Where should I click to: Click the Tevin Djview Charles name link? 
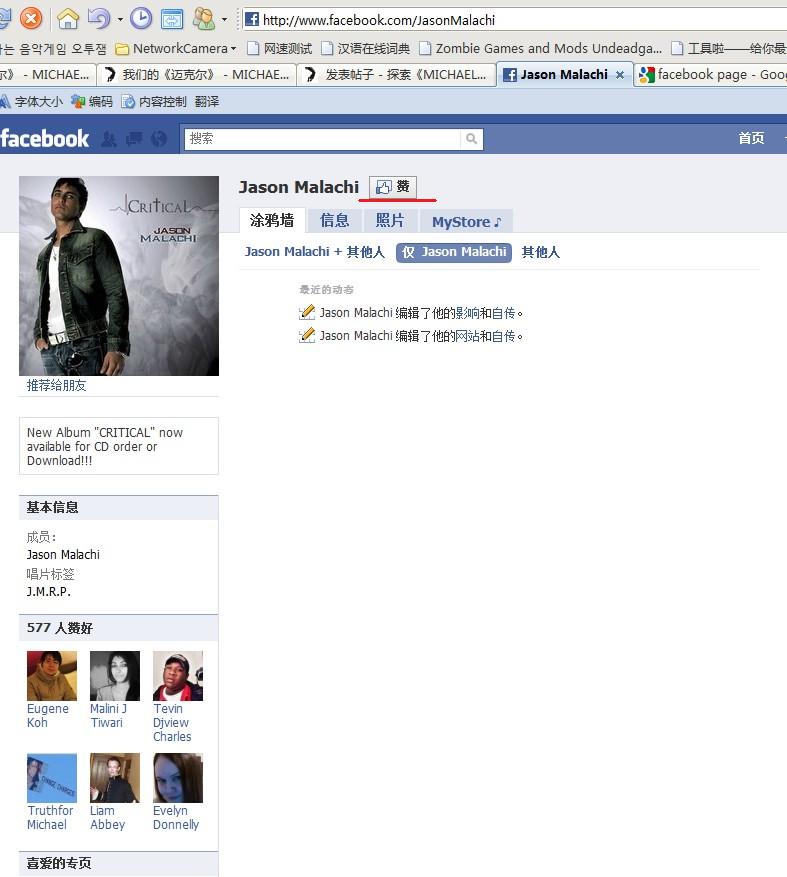pyautogui.click(x=172, y=723)
